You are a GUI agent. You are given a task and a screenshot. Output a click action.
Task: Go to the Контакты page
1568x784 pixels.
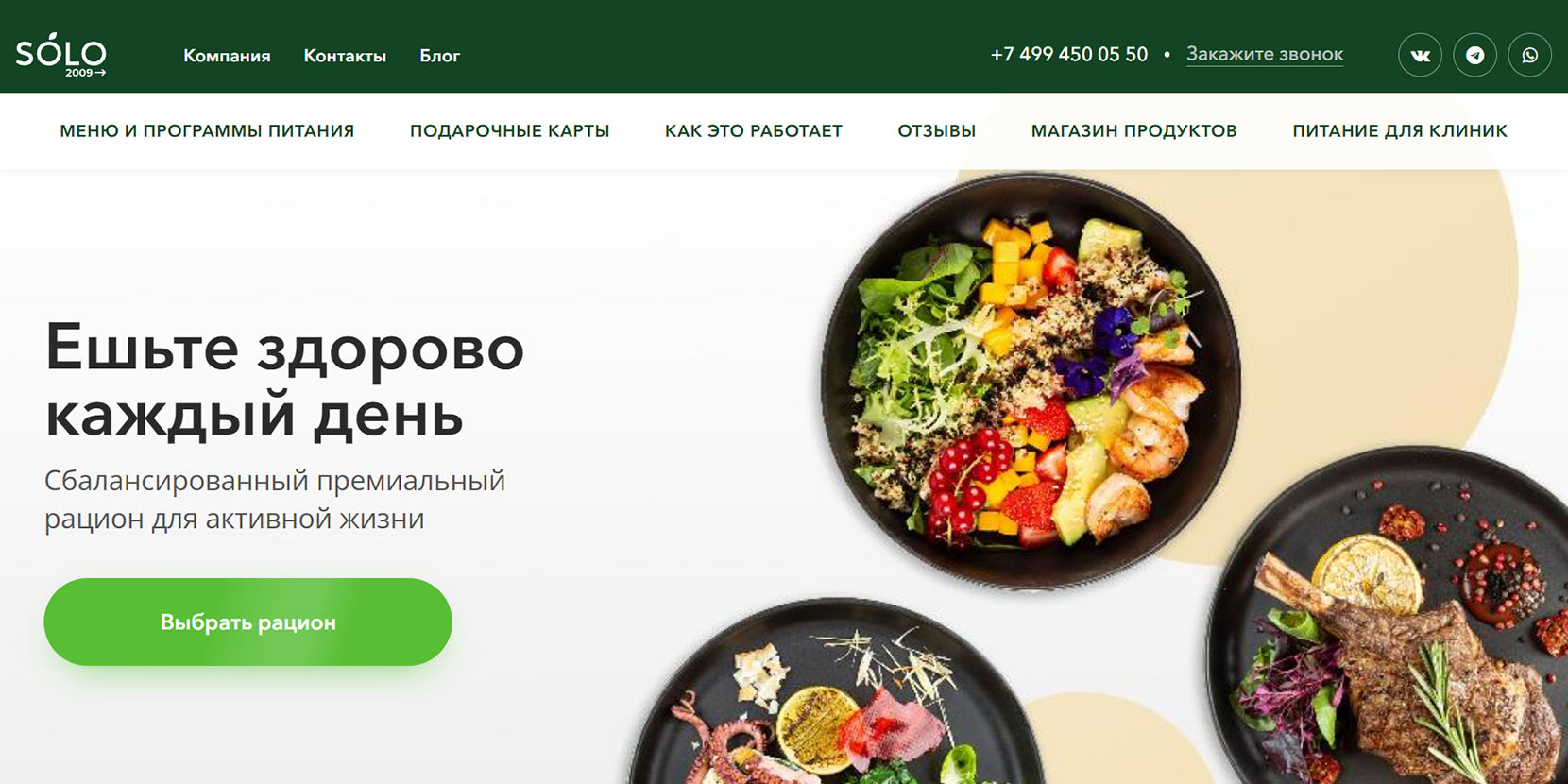[345, 56]
